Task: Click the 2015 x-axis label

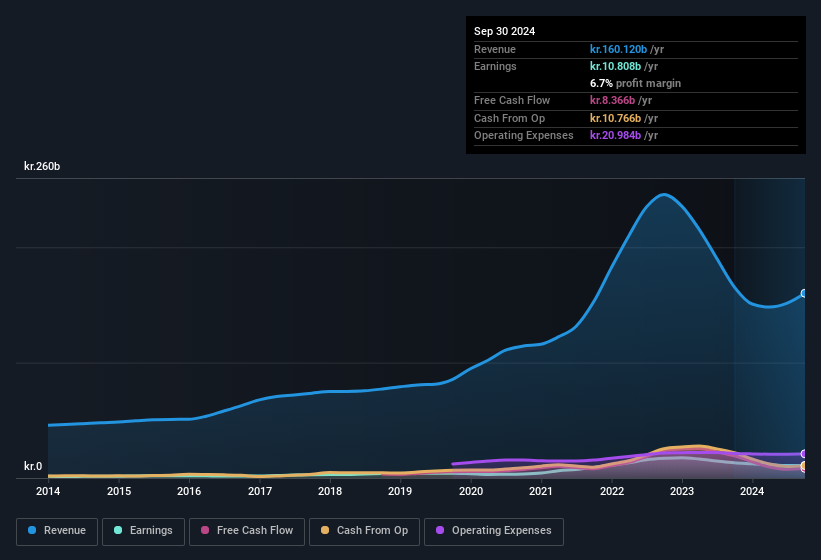Action: click(119, 491)
